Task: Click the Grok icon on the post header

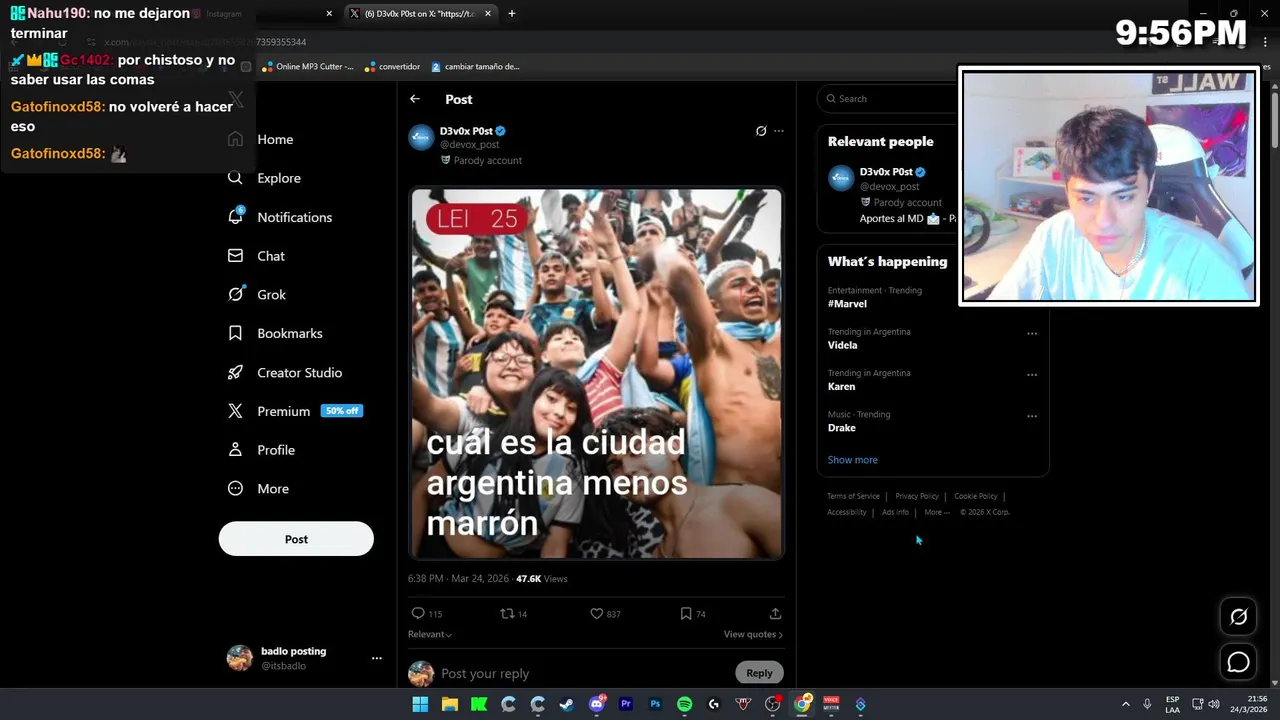Action: point(761,131)
